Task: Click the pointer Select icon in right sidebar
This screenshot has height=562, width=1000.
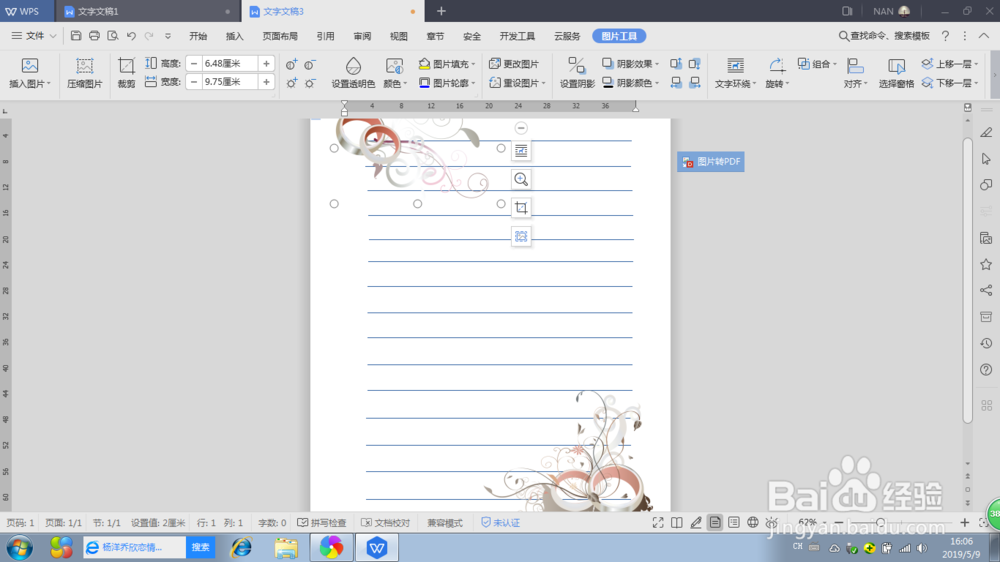Action: pos(986,158)
